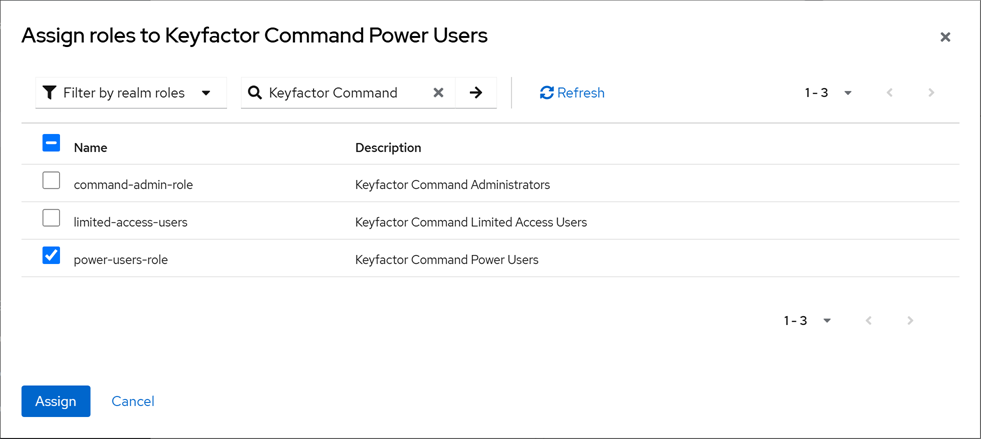The image size is (981, 439).
Task: Uncheck the power-users-role checkbox
Action: tap(51, 256)
